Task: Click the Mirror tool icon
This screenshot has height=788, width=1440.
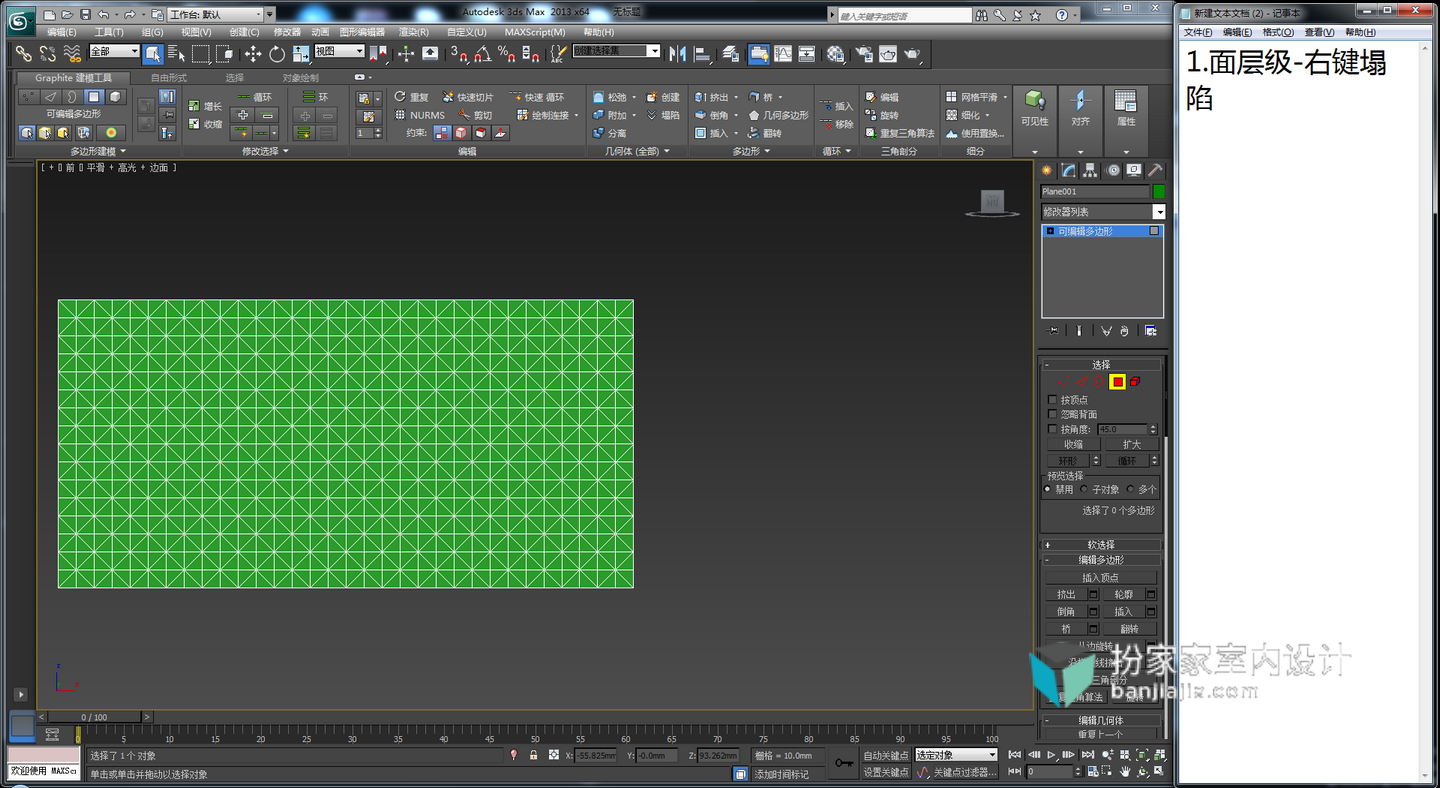Action: 678,54
